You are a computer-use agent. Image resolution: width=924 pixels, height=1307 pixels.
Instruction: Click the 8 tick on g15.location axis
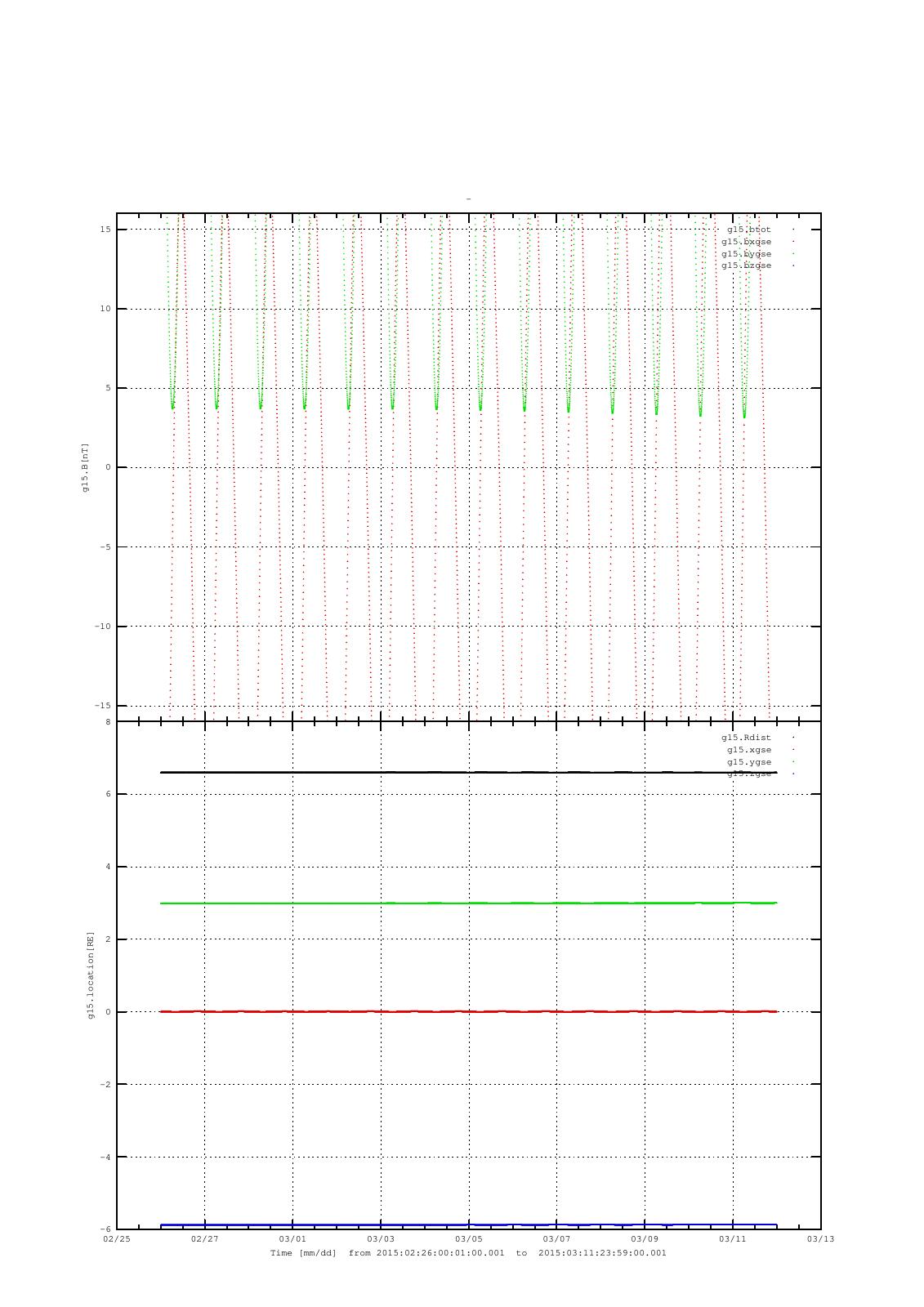(x=108, y=722)
